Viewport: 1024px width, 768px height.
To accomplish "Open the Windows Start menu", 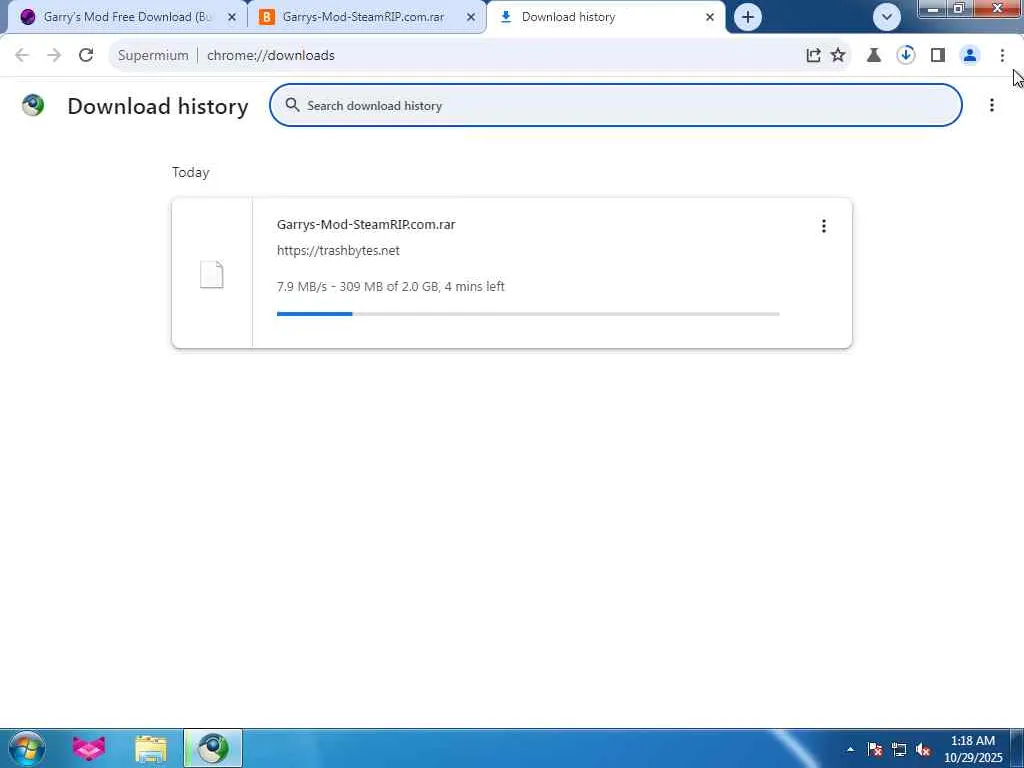I will (27, 748).
